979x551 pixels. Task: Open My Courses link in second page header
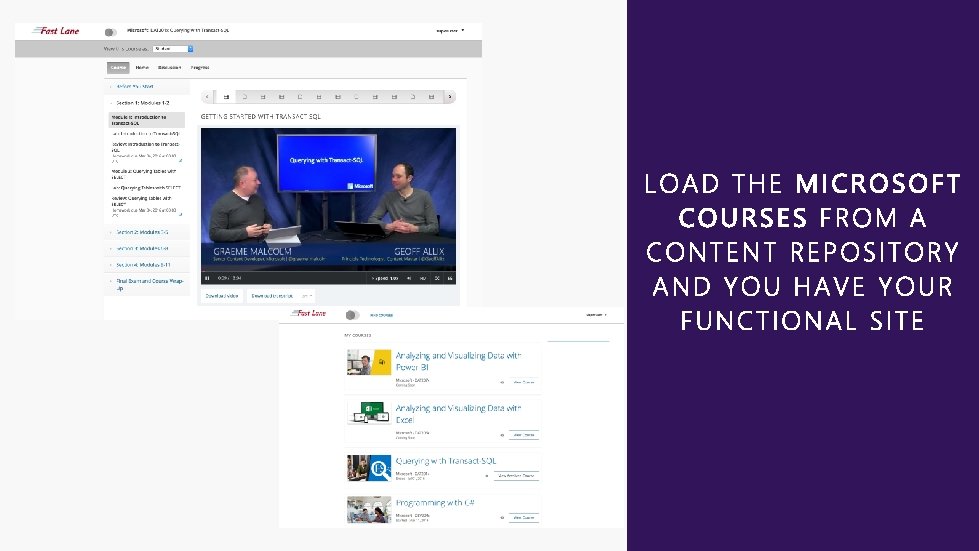(x=381, y=315)
